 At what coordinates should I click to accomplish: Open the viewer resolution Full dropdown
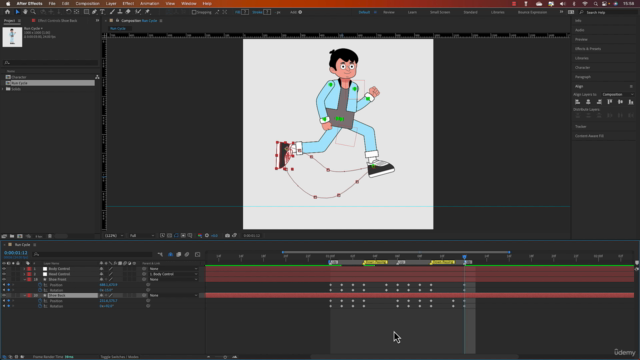142,236
